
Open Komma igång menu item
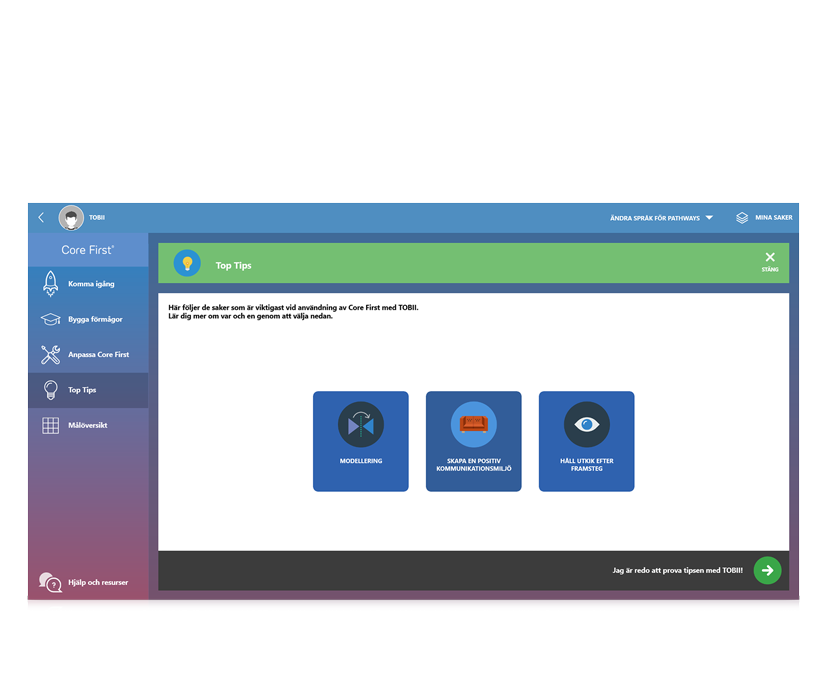coord(91,284)
